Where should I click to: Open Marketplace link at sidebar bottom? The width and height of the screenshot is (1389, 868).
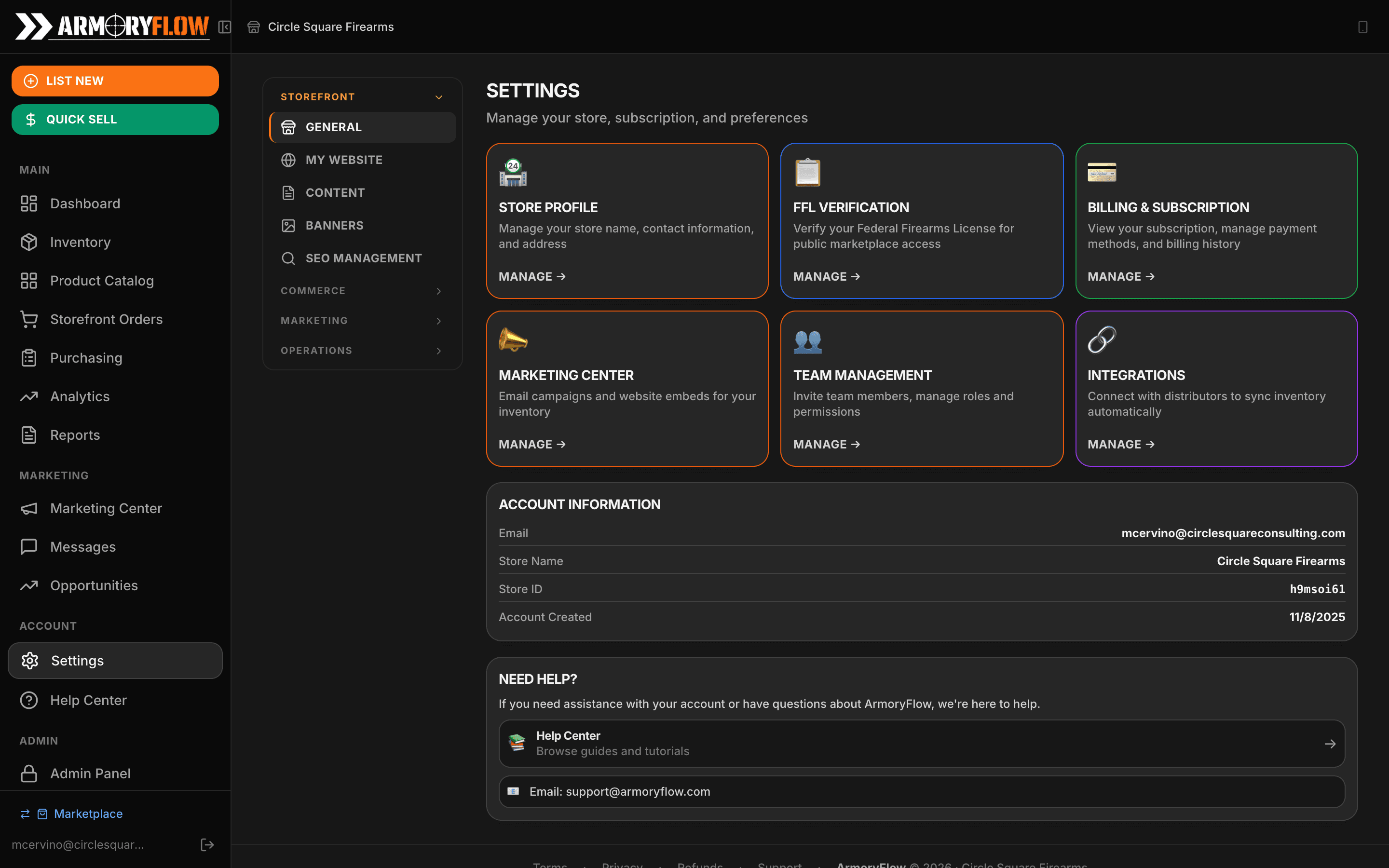(x=88, y=814)
